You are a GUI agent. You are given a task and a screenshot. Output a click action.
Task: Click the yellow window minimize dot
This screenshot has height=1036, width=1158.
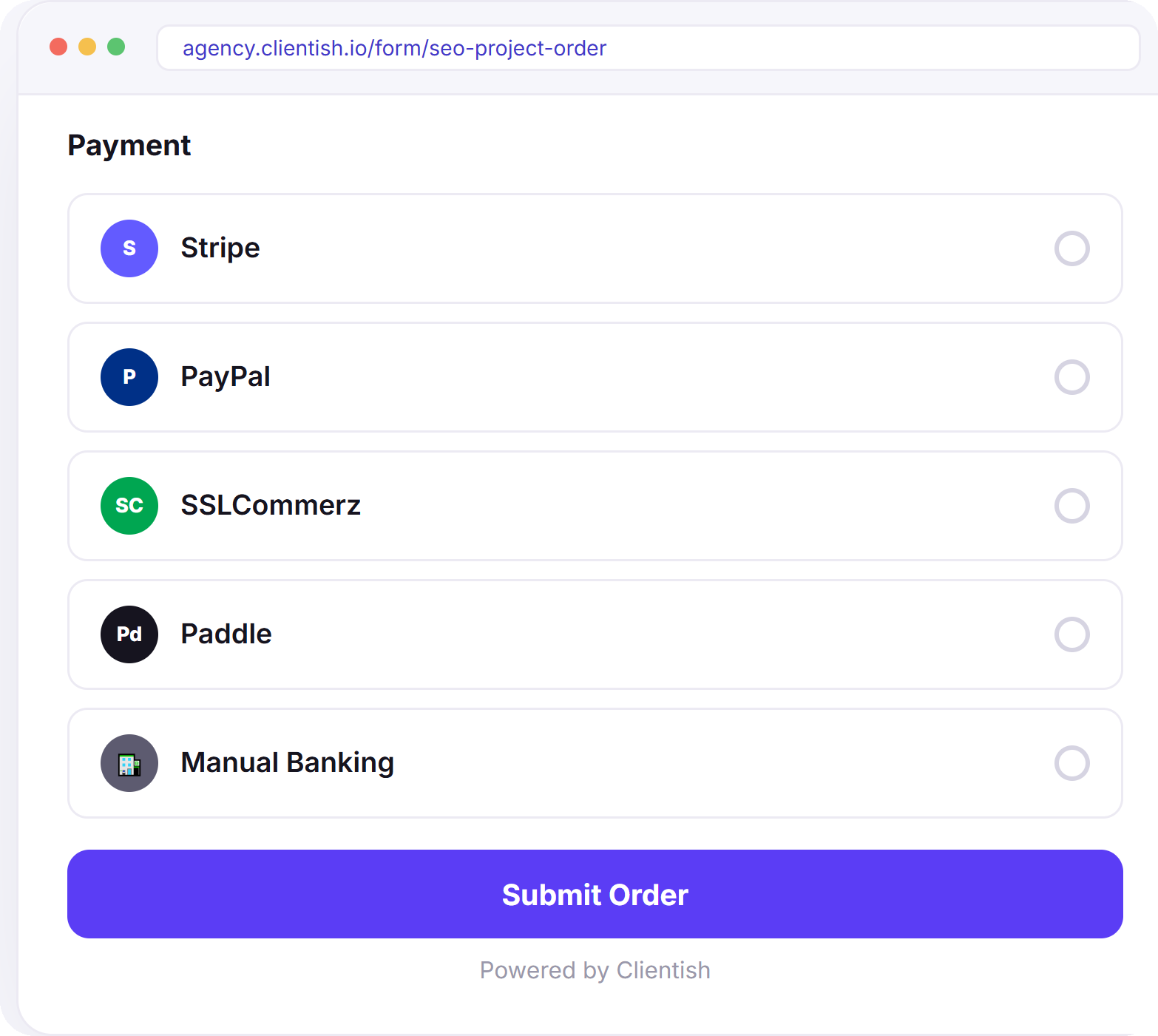point(87,47)
